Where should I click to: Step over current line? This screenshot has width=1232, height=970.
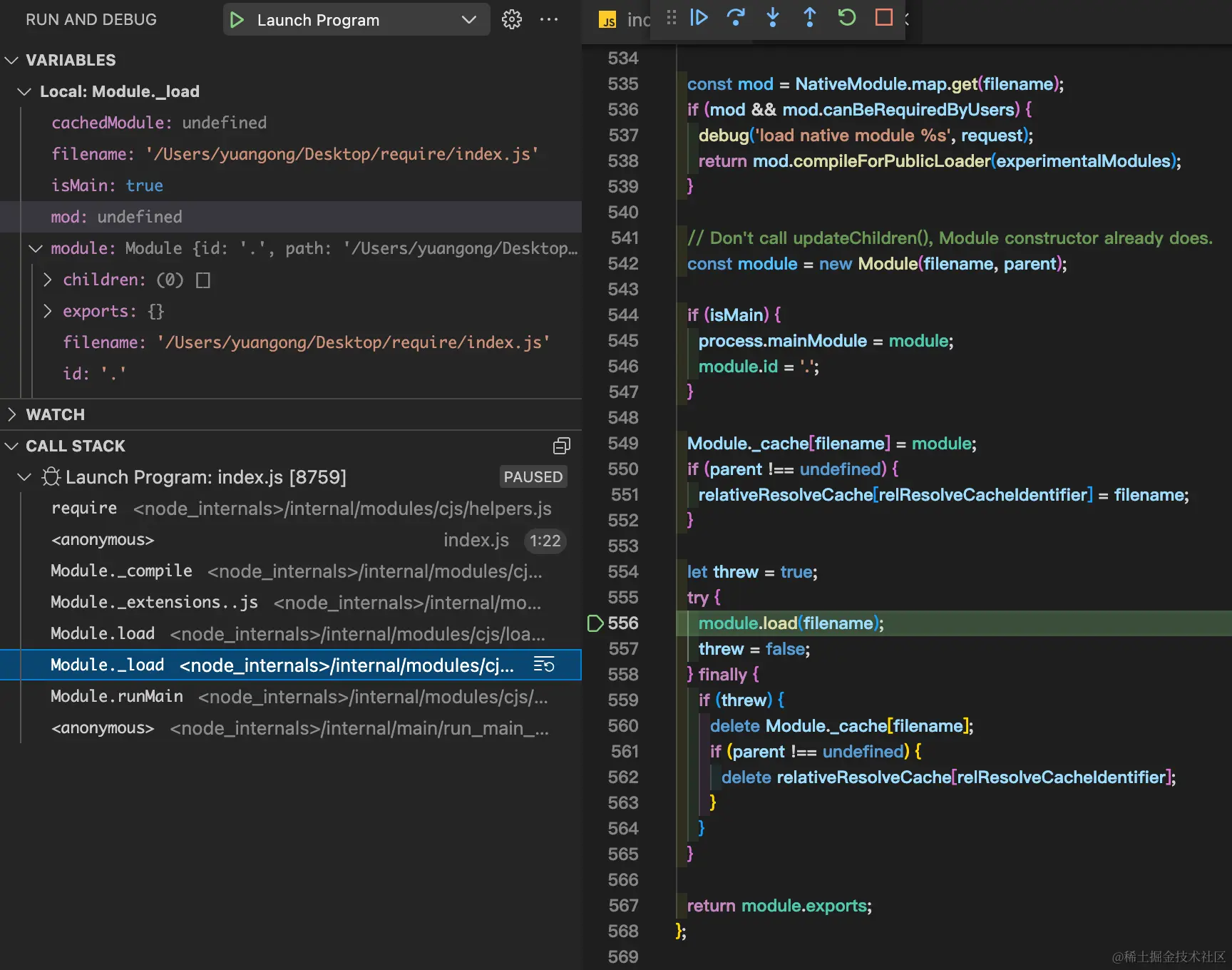tap(736, 18)
